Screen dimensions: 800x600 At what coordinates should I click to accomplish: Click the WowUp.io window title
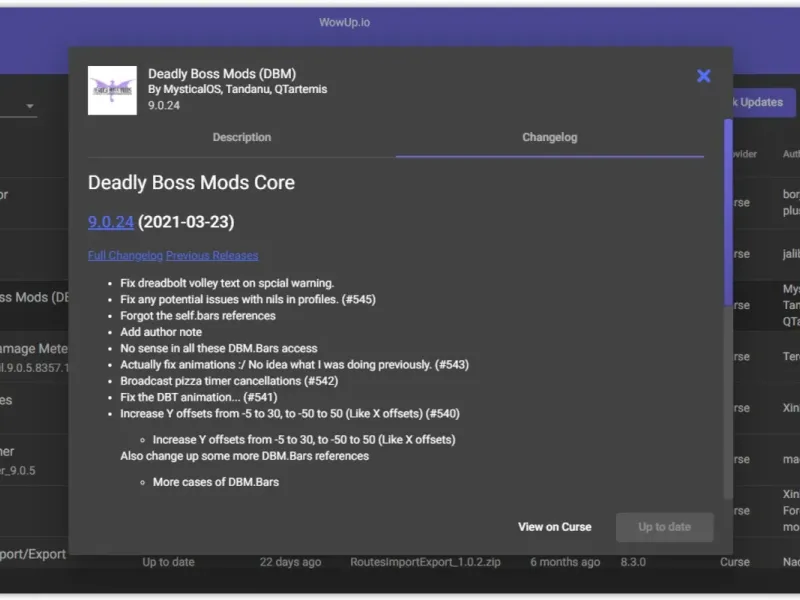coord(344,22)
